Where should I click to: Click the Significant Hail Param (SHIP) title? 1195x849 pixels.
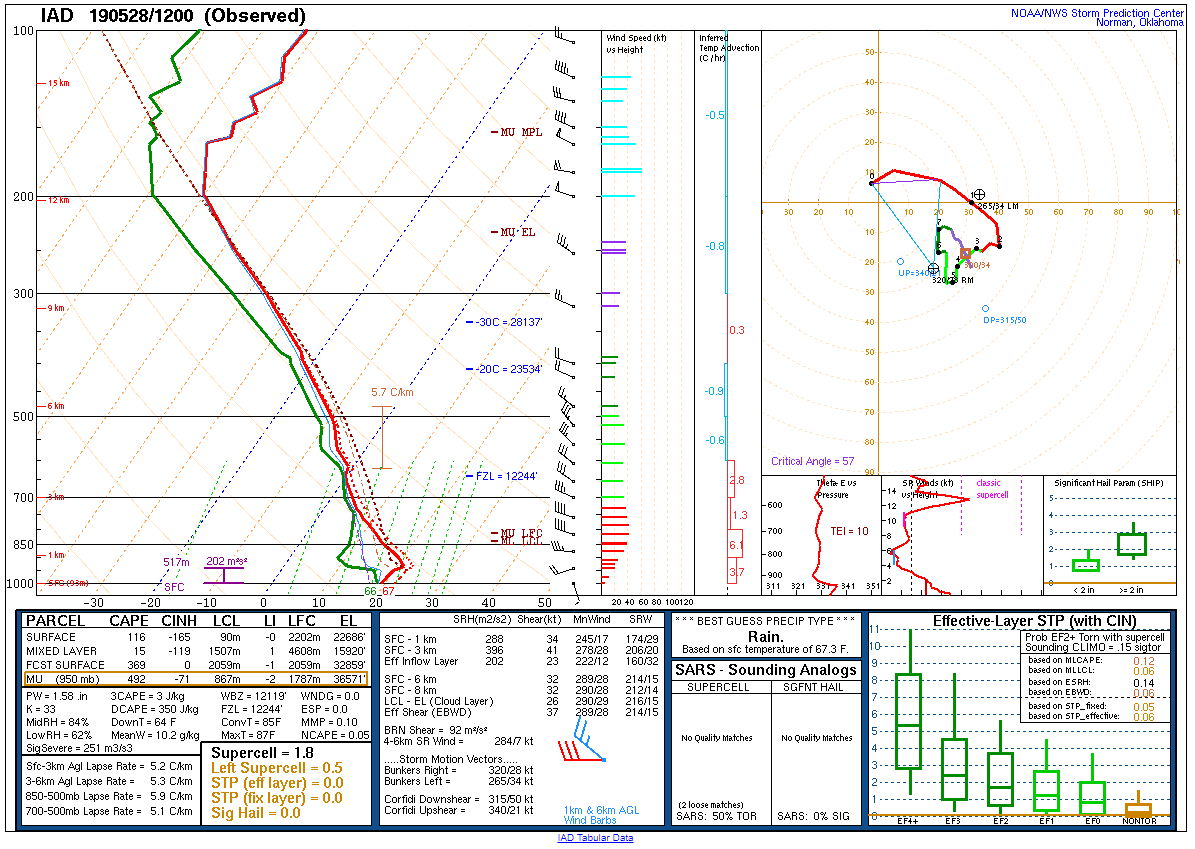[x=1109, y=483]
